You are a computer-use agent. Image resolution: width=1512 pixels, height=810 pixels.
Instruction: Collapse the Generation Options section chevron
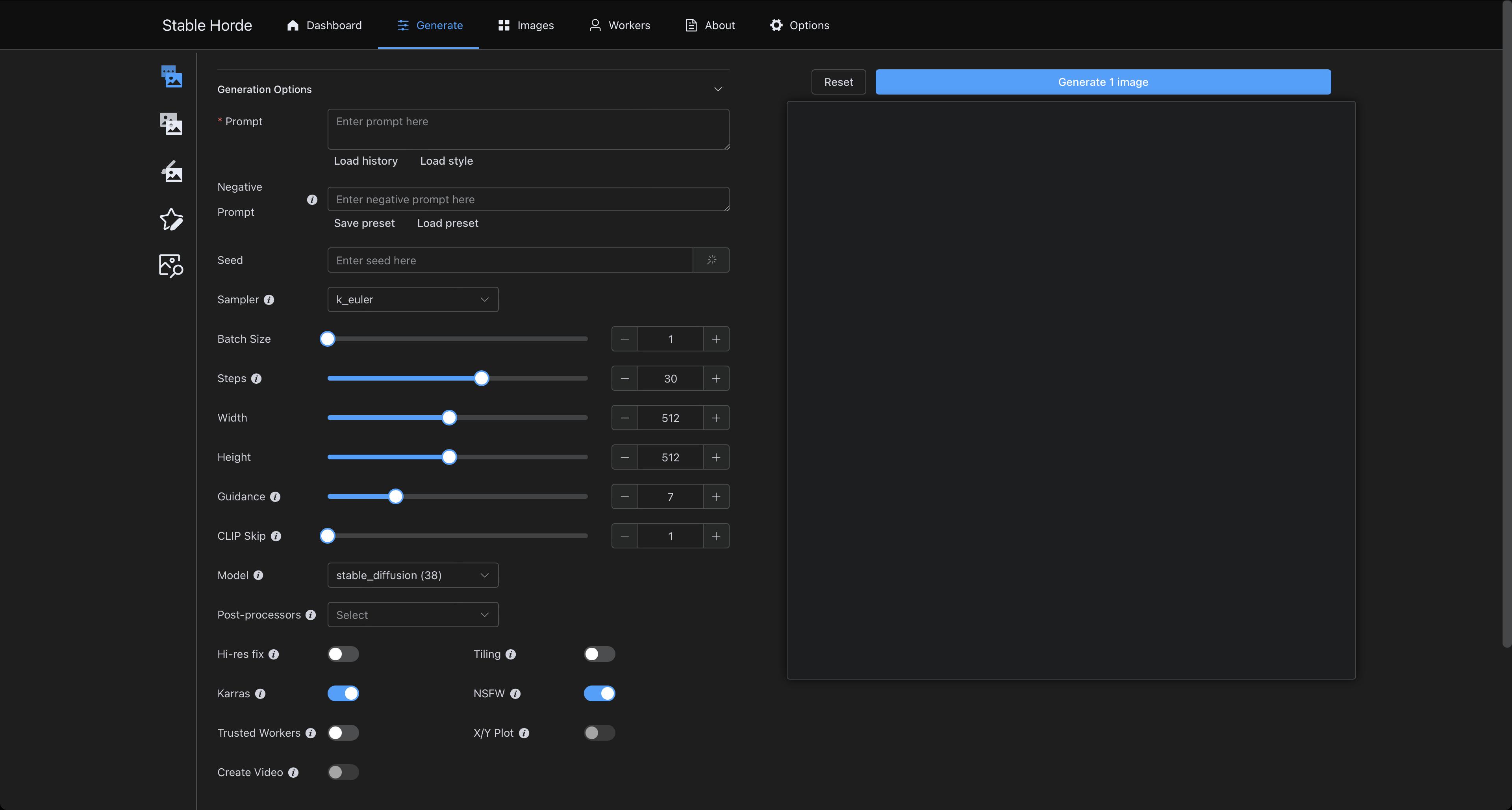718,89
